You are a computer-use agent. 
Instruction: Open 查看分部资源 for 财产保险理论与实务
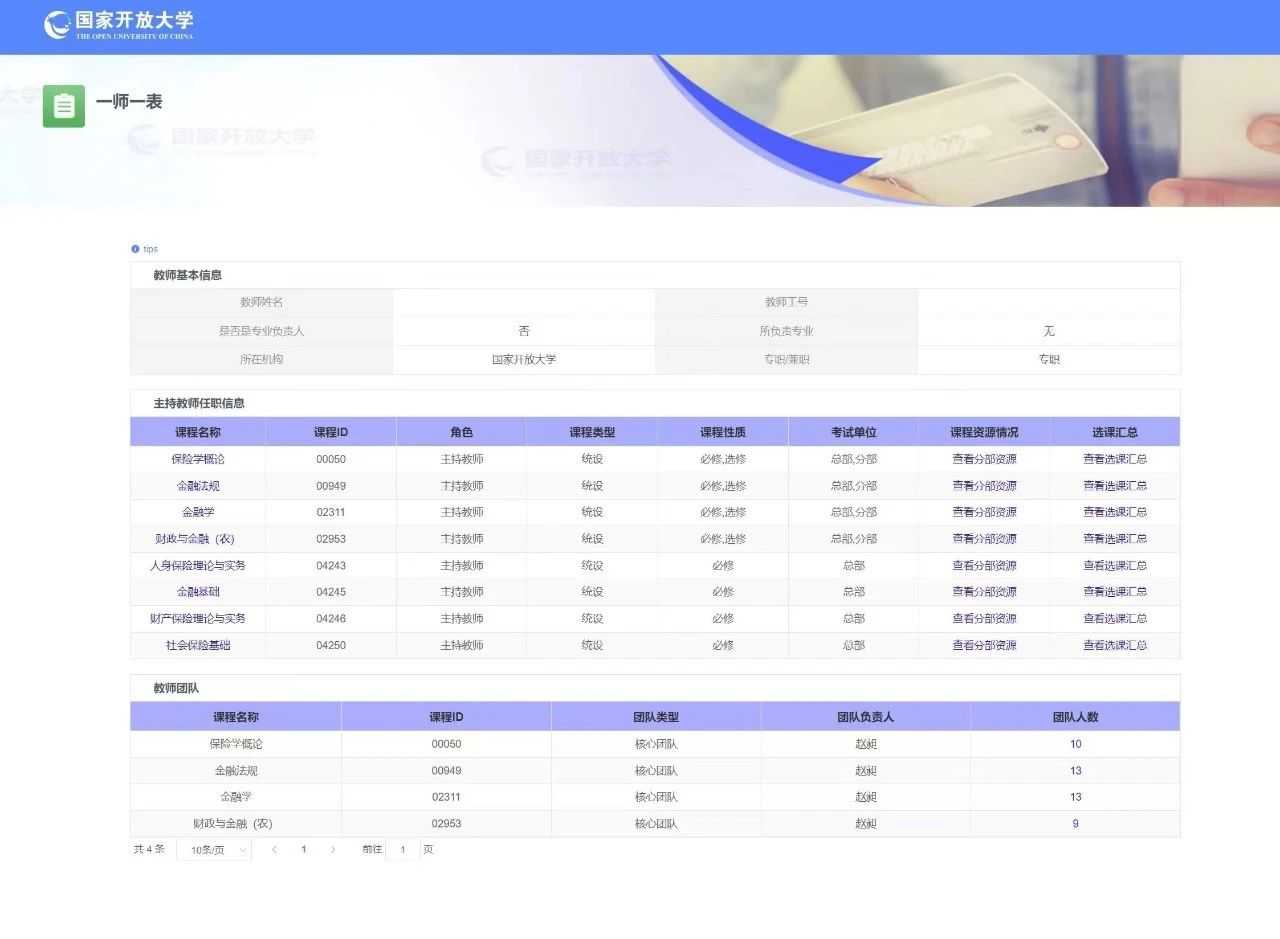(x=984, y=618)
